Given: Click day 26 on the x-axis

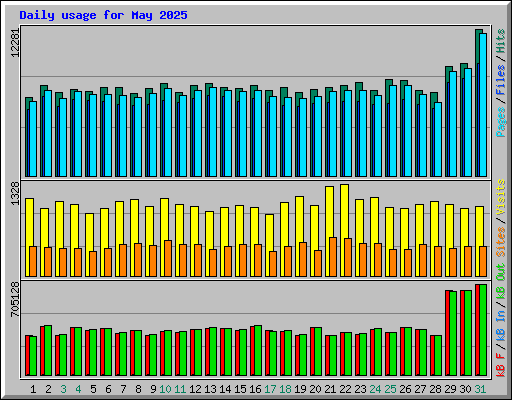Looking at the screenshot, I should 405,389.
